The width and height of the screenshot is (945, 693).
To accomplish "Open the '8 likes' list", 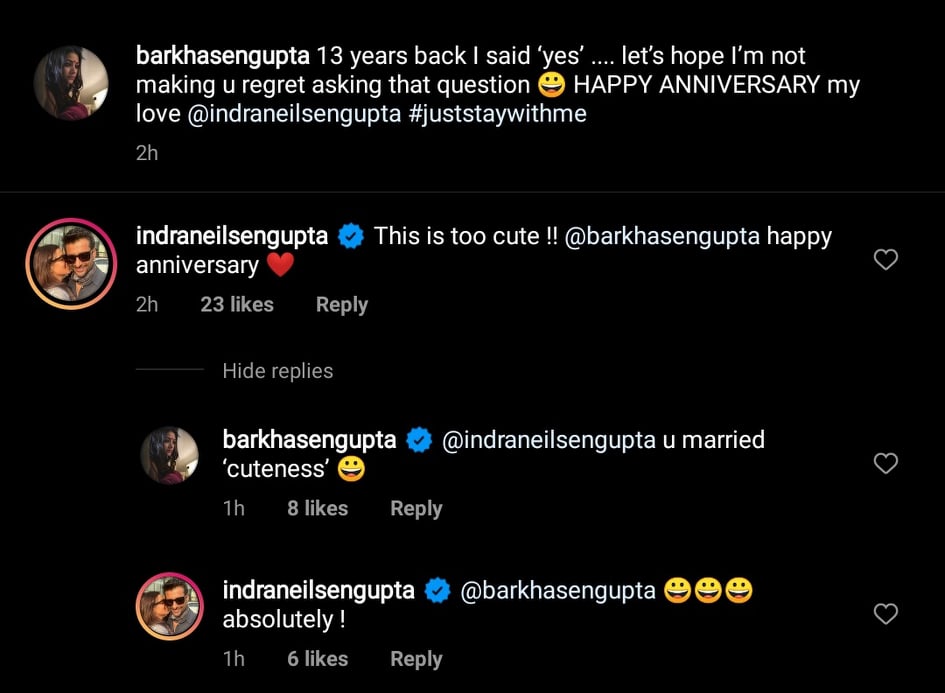I will click(x=317, y=508).
